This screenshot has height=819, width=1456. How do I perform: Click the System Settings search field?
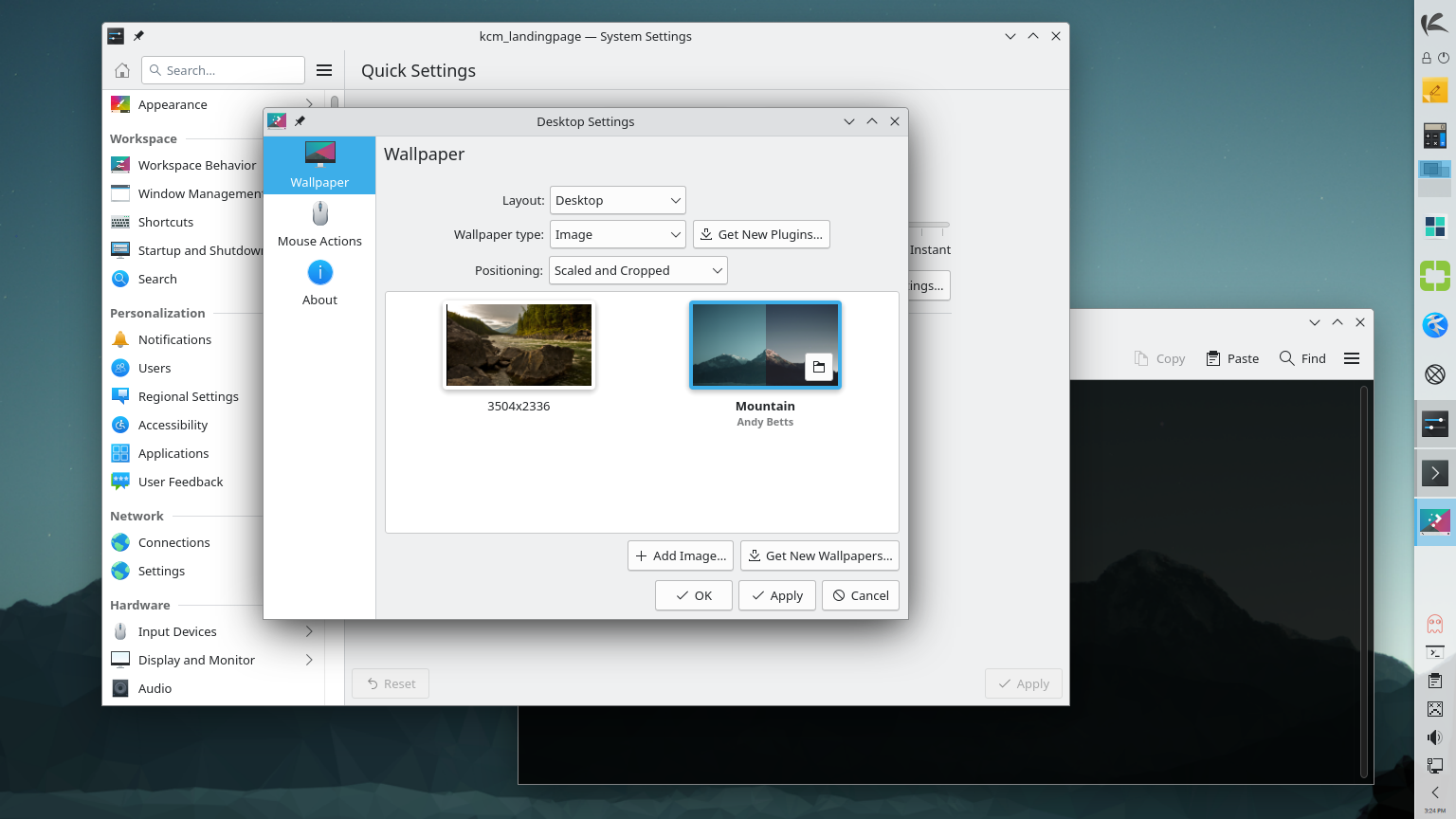click(223, 70)
